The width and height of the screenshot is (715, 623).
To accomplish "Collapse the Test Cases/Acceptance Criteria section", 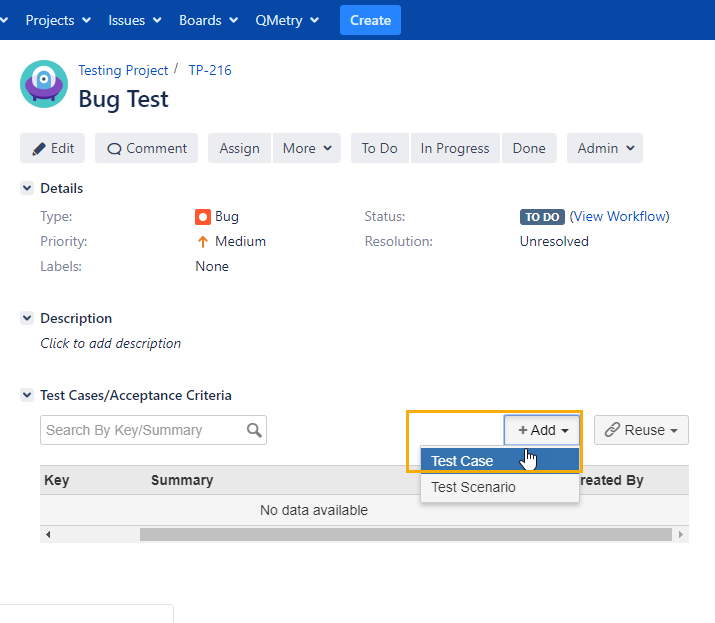I will (27, 395).
